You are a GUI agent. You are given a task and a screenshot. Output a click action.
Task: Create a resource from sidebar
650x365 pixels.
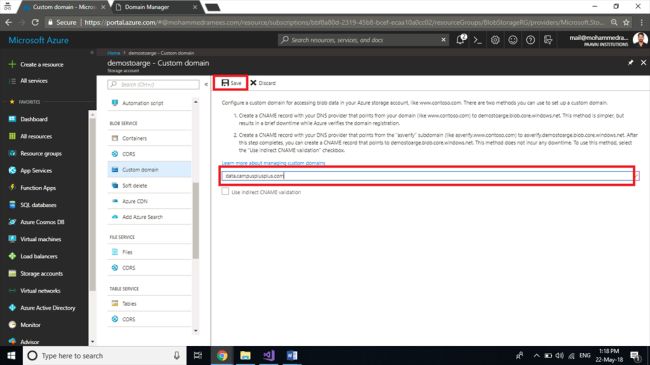36,64
